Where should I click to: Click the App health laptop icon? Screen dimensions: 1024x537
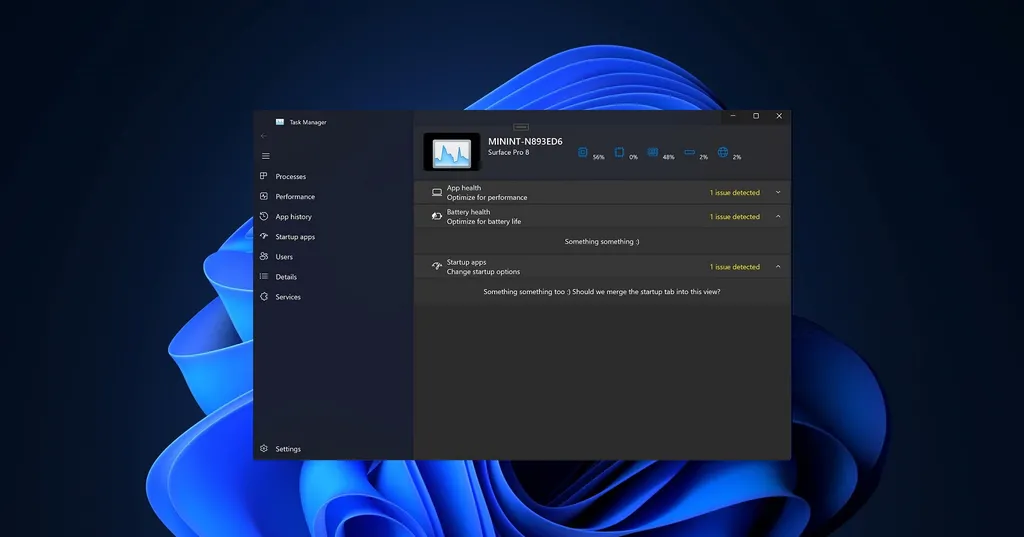point(437,193)
